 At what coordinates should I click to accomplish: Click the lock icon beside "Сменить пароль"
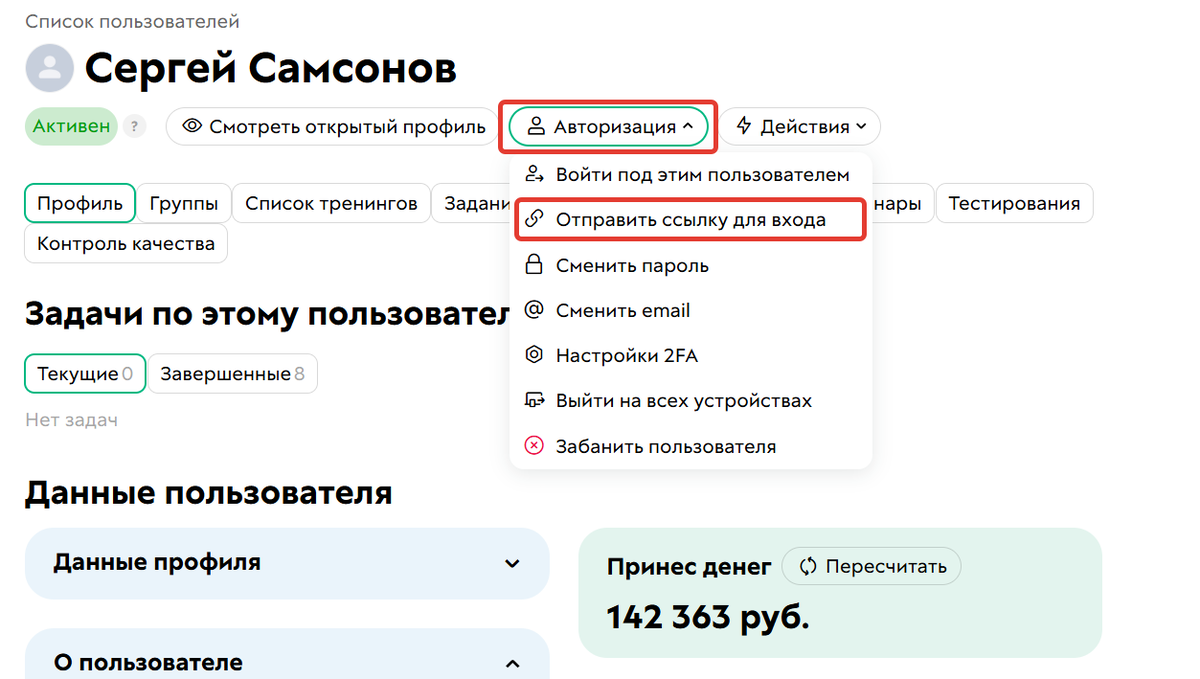coord(535,265)
